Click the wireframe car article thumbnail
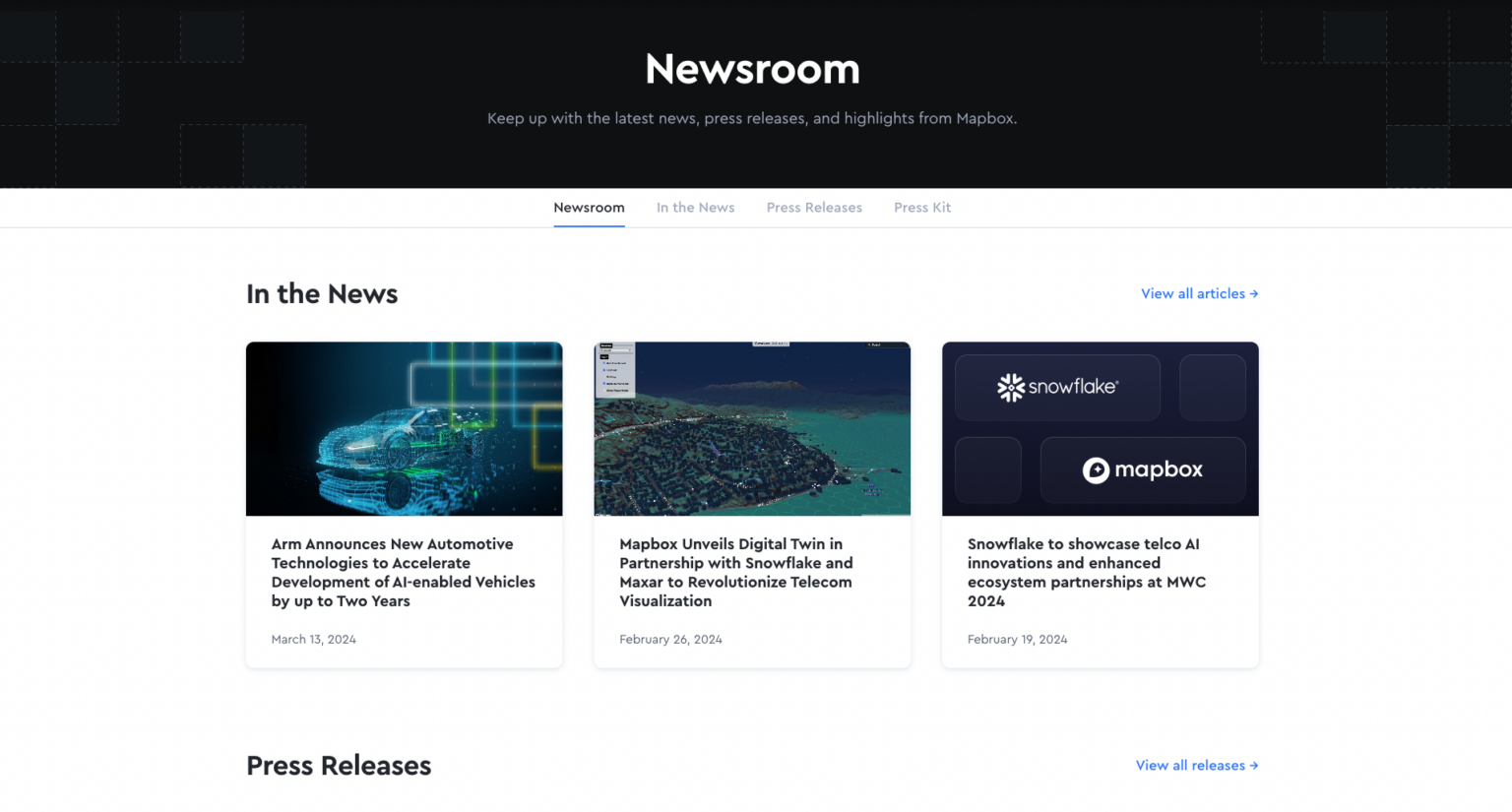Image resolution: width=1512 pixels, height=812 pixels. pos(404,429)
